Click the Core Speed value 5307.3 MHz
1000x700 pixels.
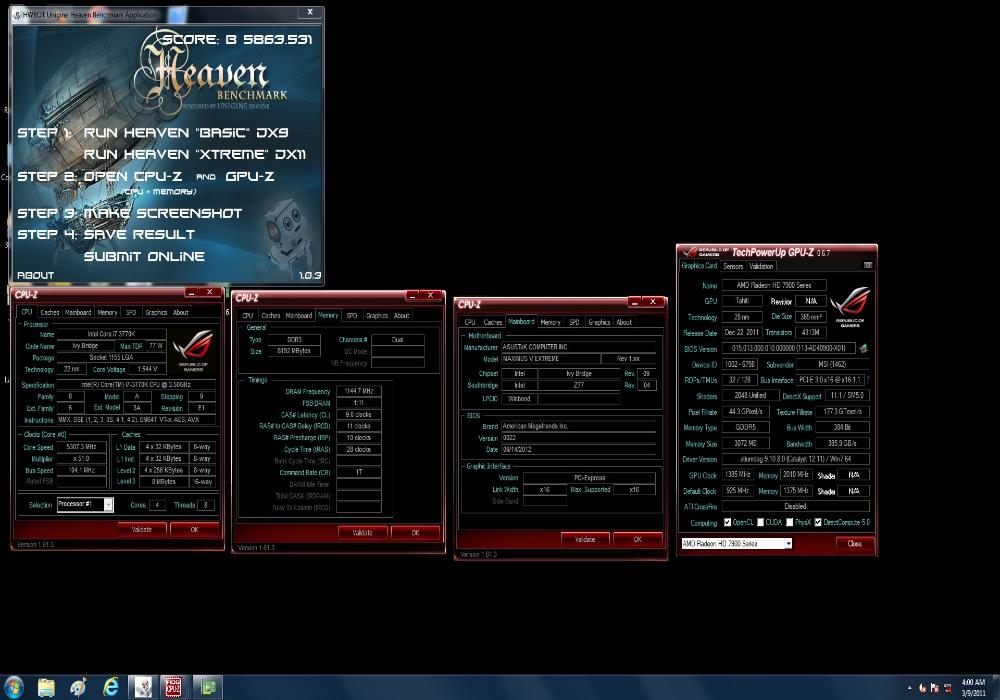[81, 447]
